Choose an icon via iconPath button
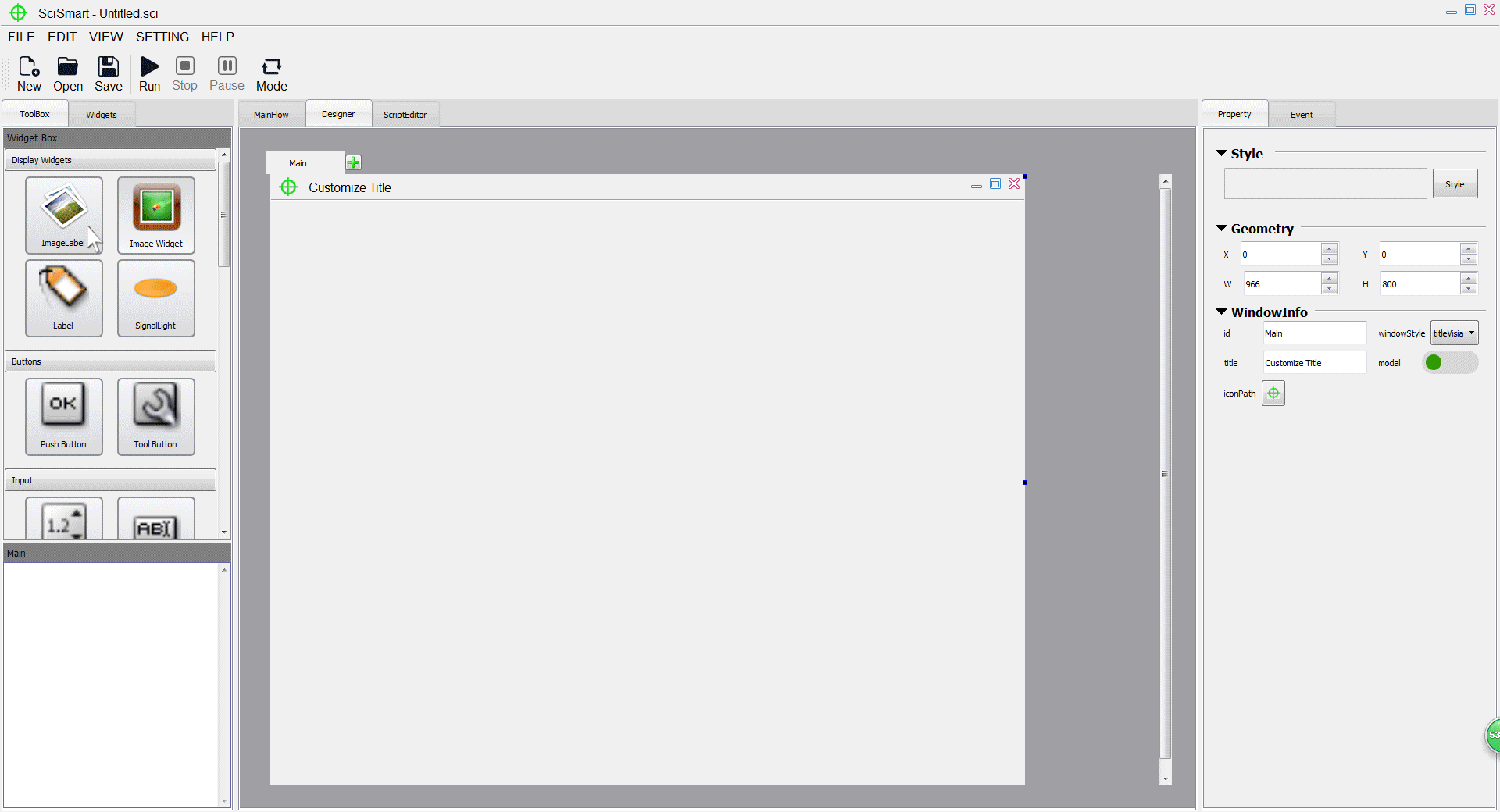 [x=1273, y=394]
